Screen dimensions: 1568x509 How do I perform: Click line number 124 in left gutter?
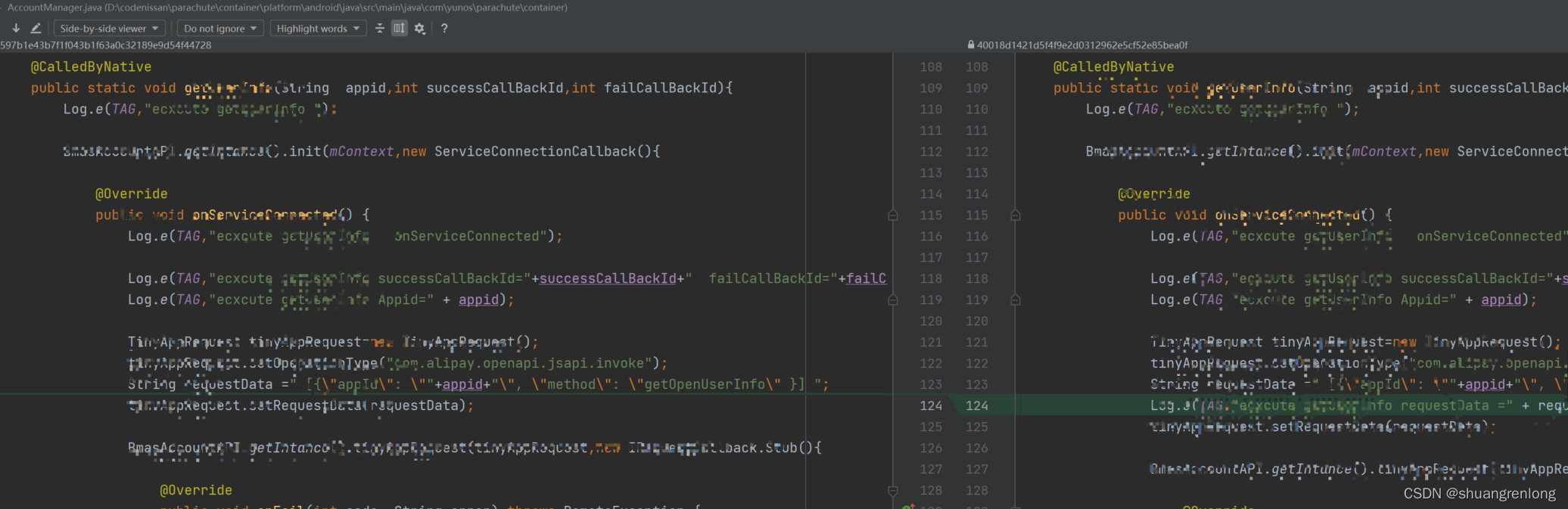(931, 405)
